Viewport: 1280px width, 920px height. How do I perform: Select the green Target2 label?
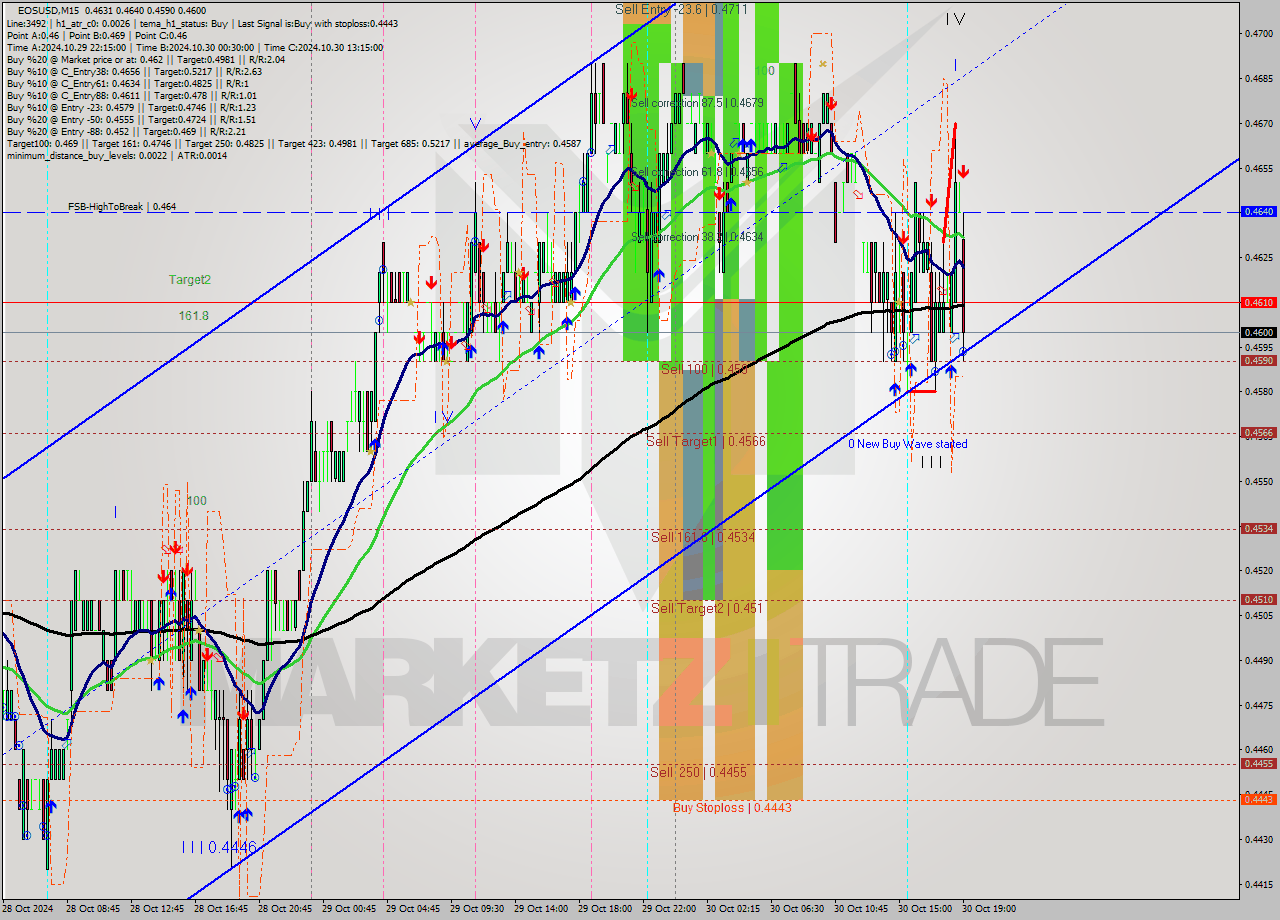point(189,280)
